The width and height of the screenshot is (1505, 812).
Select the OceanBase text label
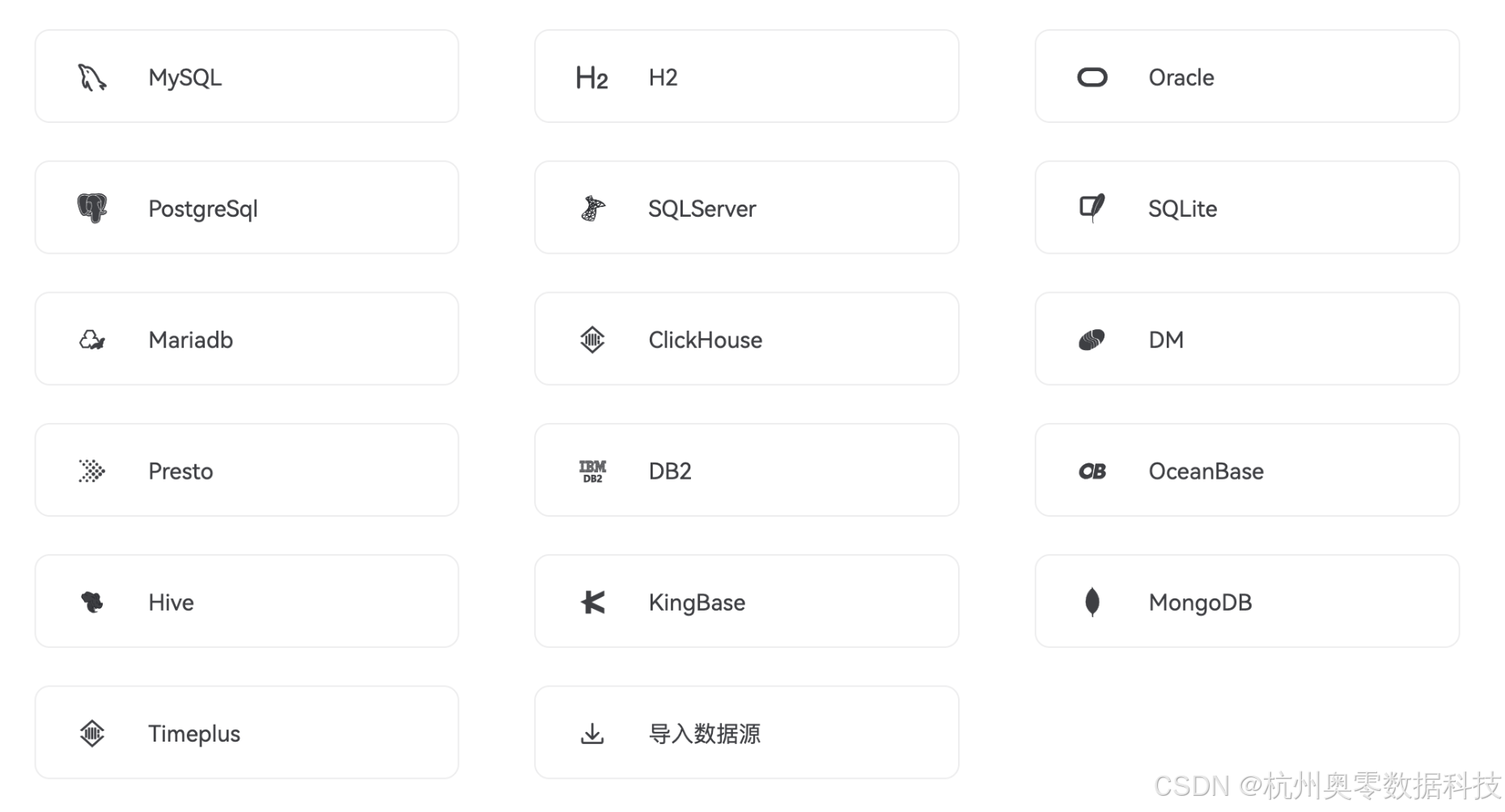click(x=1206, y=471)
